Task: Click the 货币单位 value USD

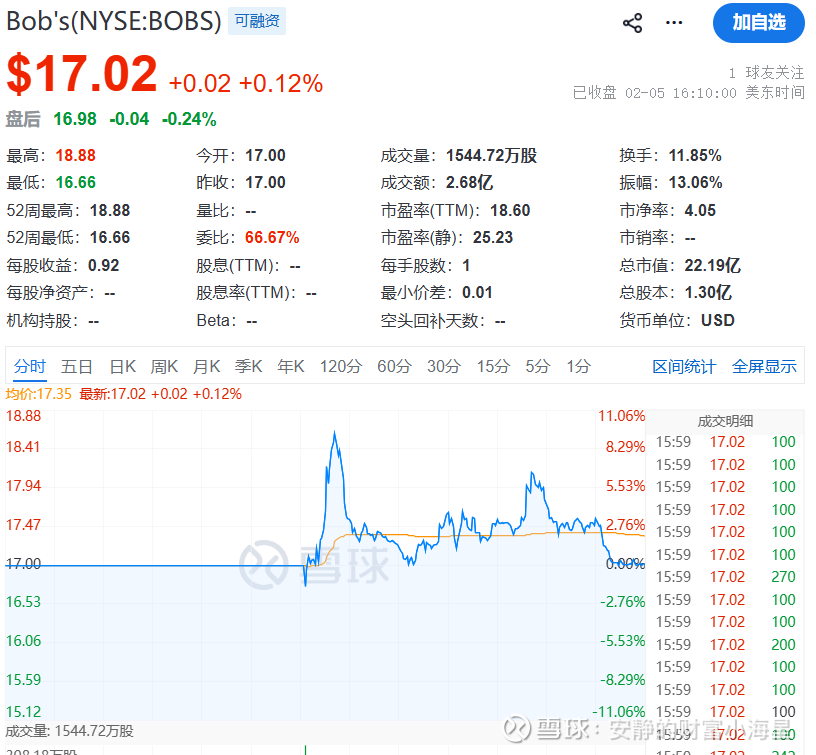Action: pos(718,320)
